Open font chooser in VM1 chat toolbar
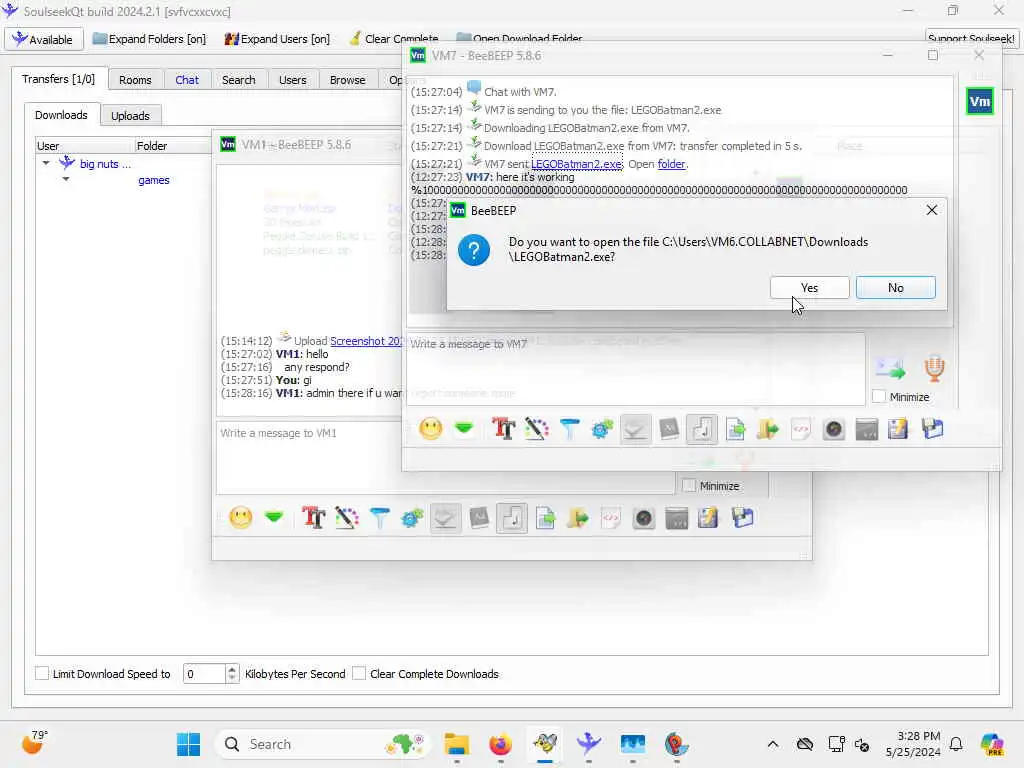 (313, 518)
